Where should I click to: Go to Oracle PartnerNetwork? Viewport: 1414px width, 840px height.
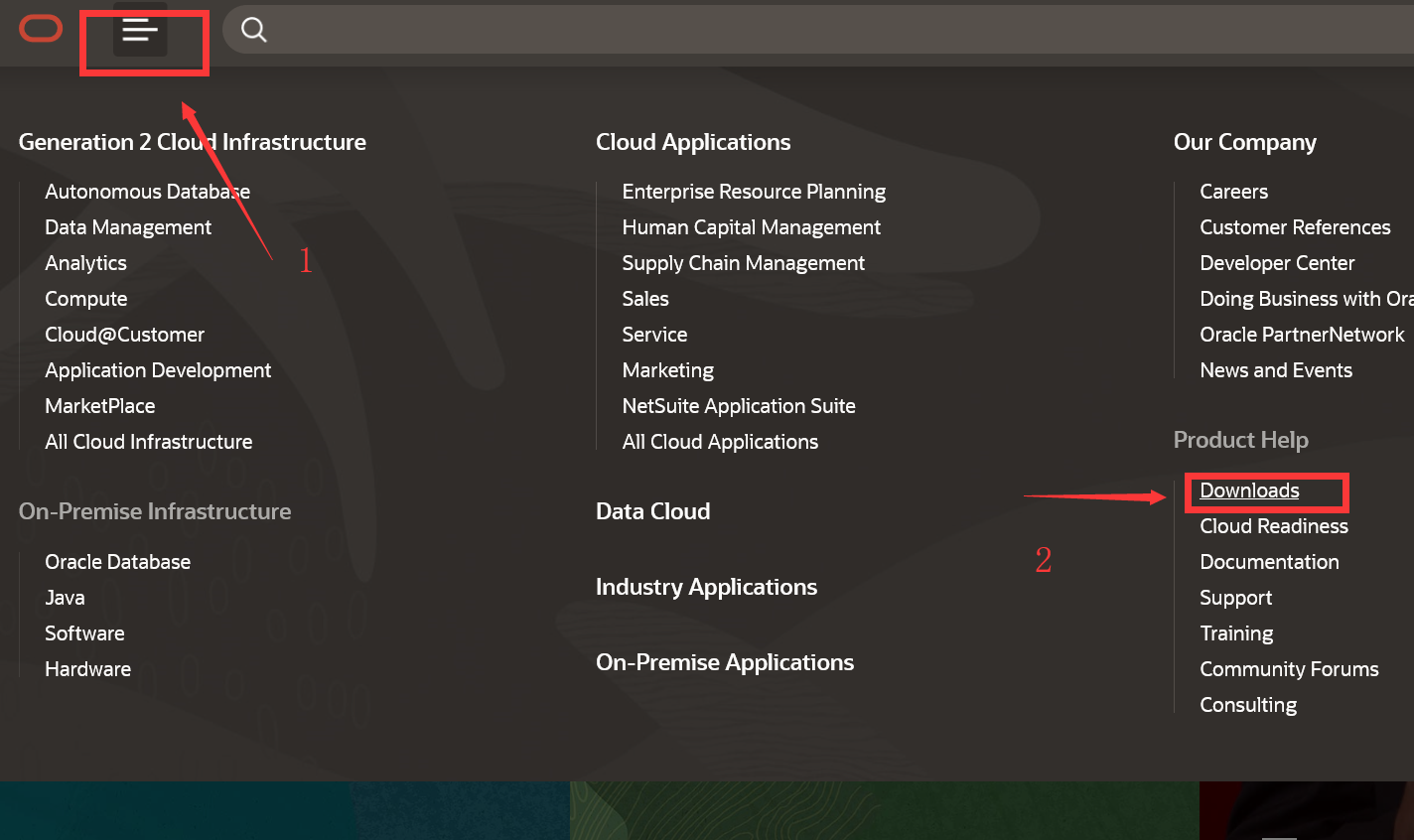click(x=1302, y=335)
